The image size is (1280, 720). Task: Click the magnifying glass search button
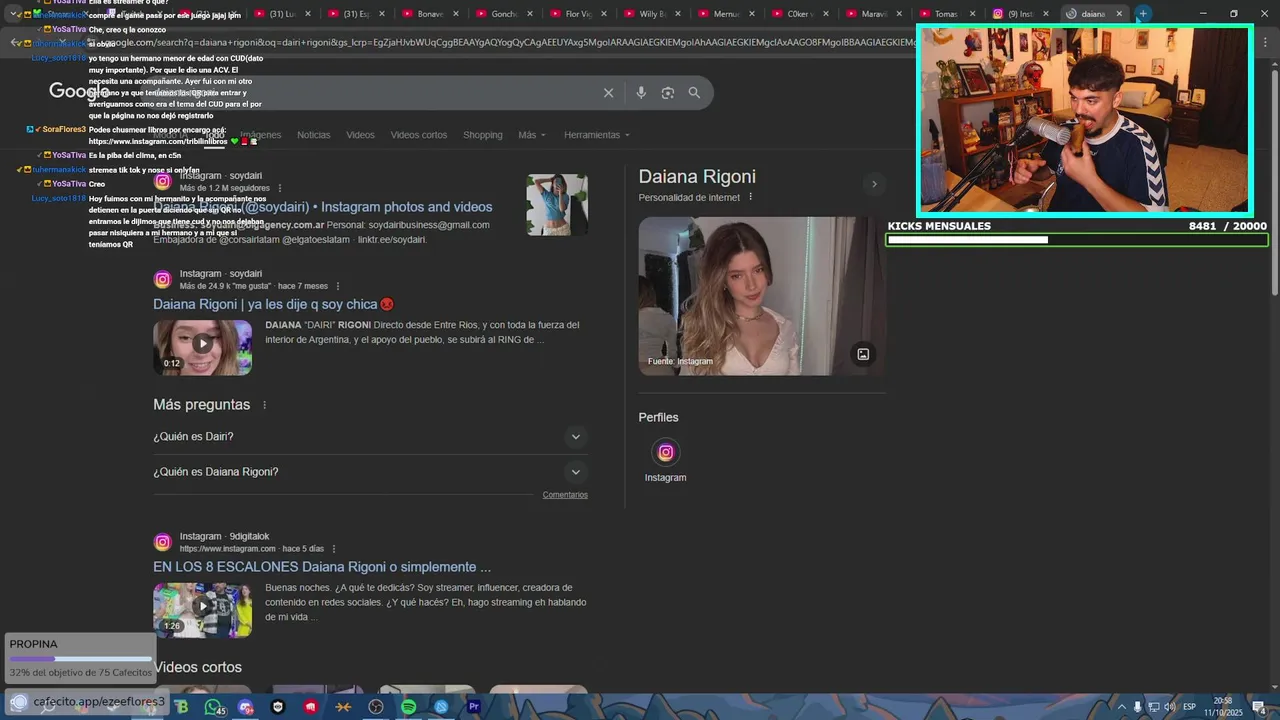[694, 93]
